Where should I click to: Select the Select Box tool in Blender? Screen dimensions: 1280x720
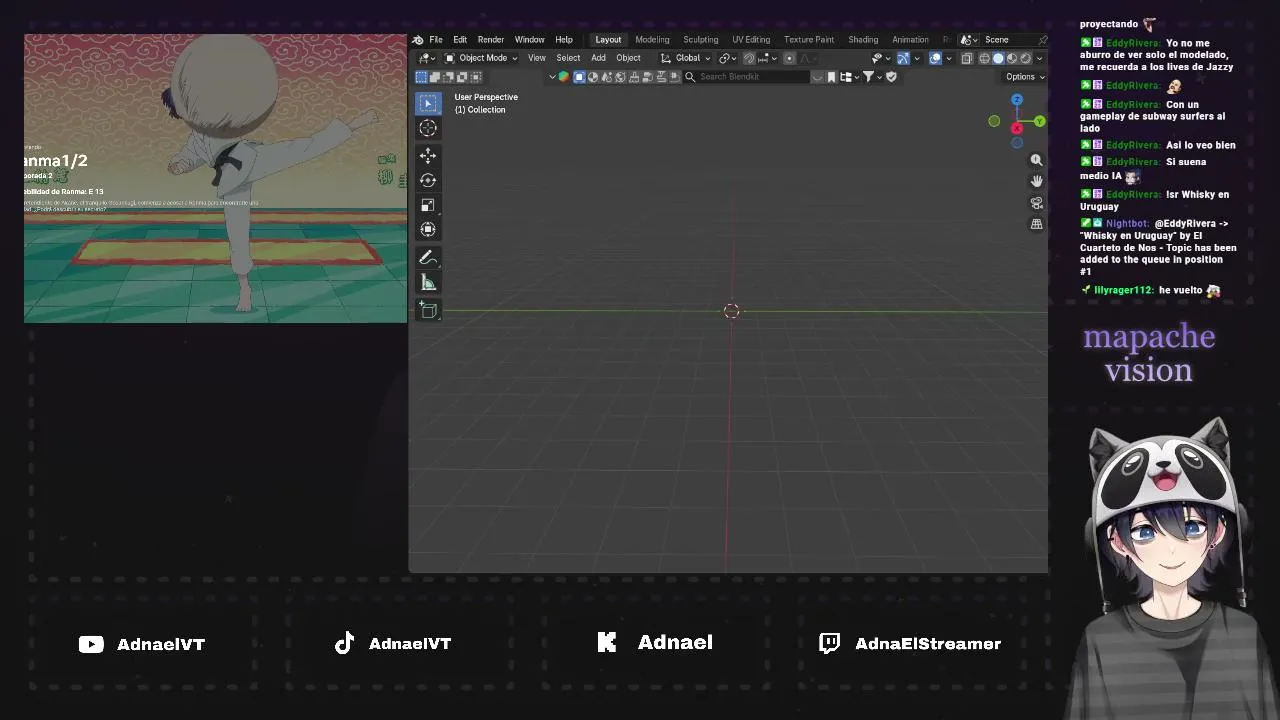(x=428, y=103)
